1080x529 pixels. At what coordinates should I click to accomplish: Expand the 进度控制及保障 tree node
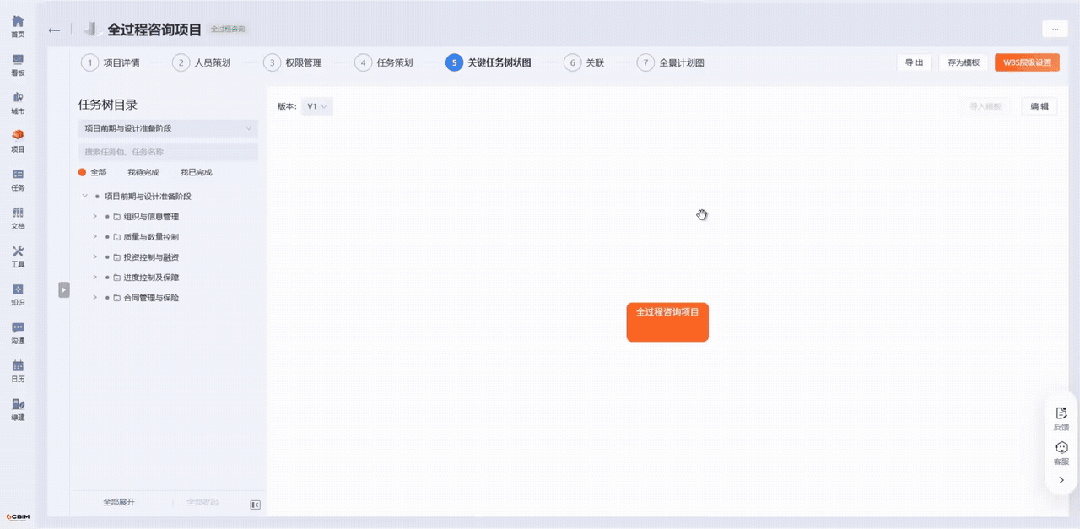[95, 277]
